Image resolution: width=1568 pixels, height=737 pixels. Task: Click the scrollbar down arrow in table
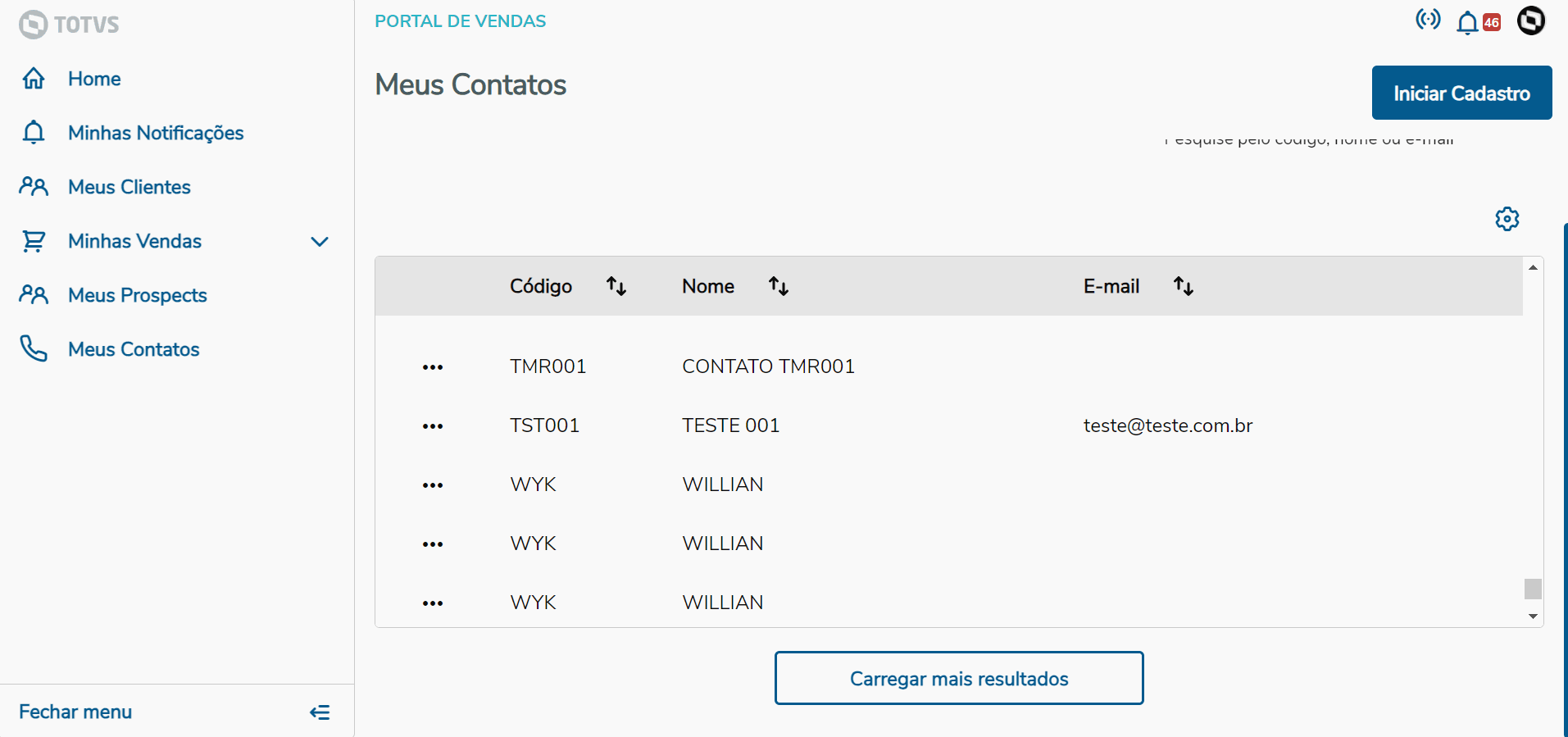point(1533,616)
